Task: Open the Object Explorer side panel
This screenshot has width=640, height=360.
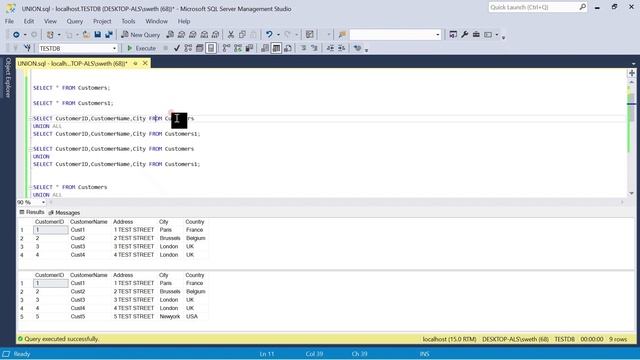Action: pos(8,78)
